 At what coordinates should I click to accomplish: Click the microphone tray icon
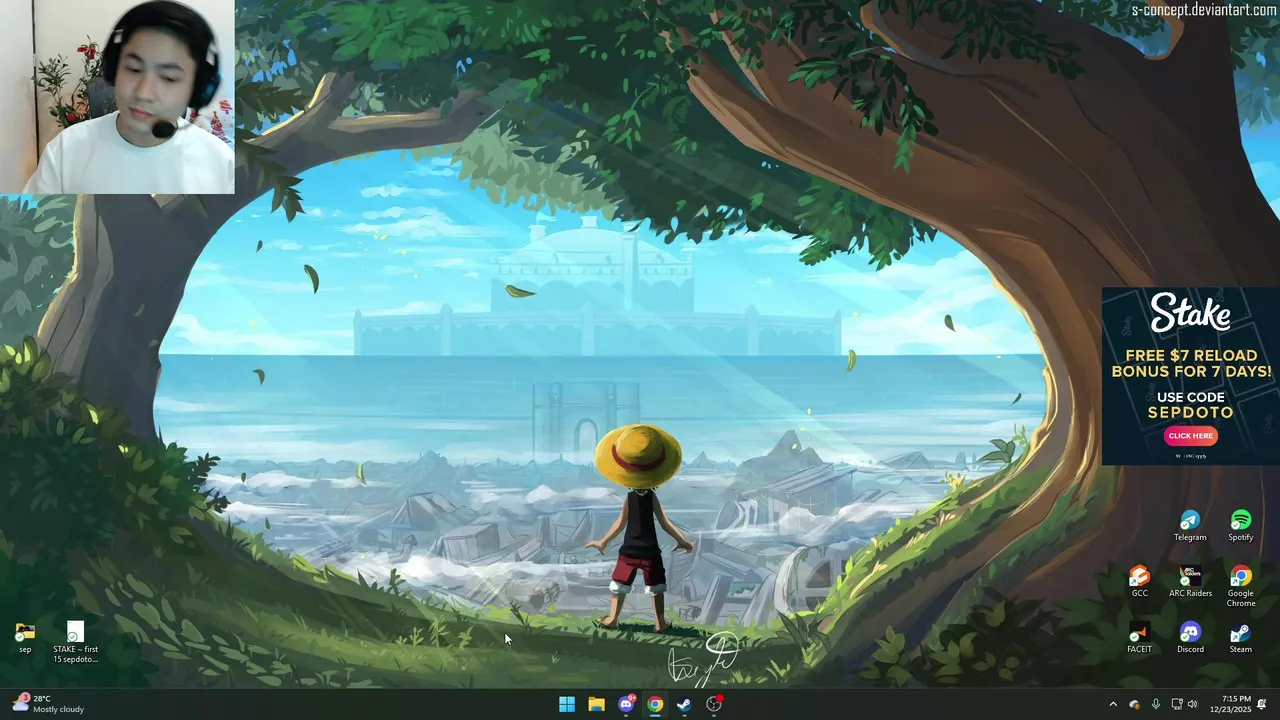click(1156, 704)
